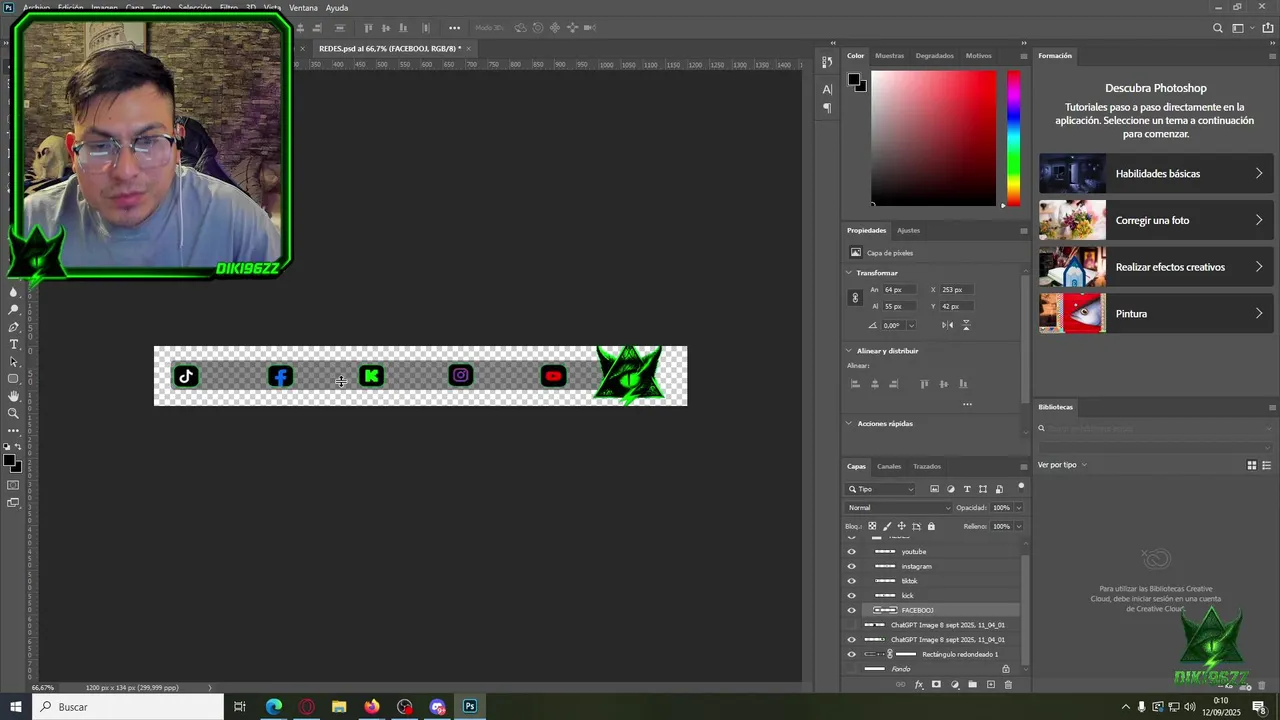Toggle Quick Mask mode

tap(13, 485)
